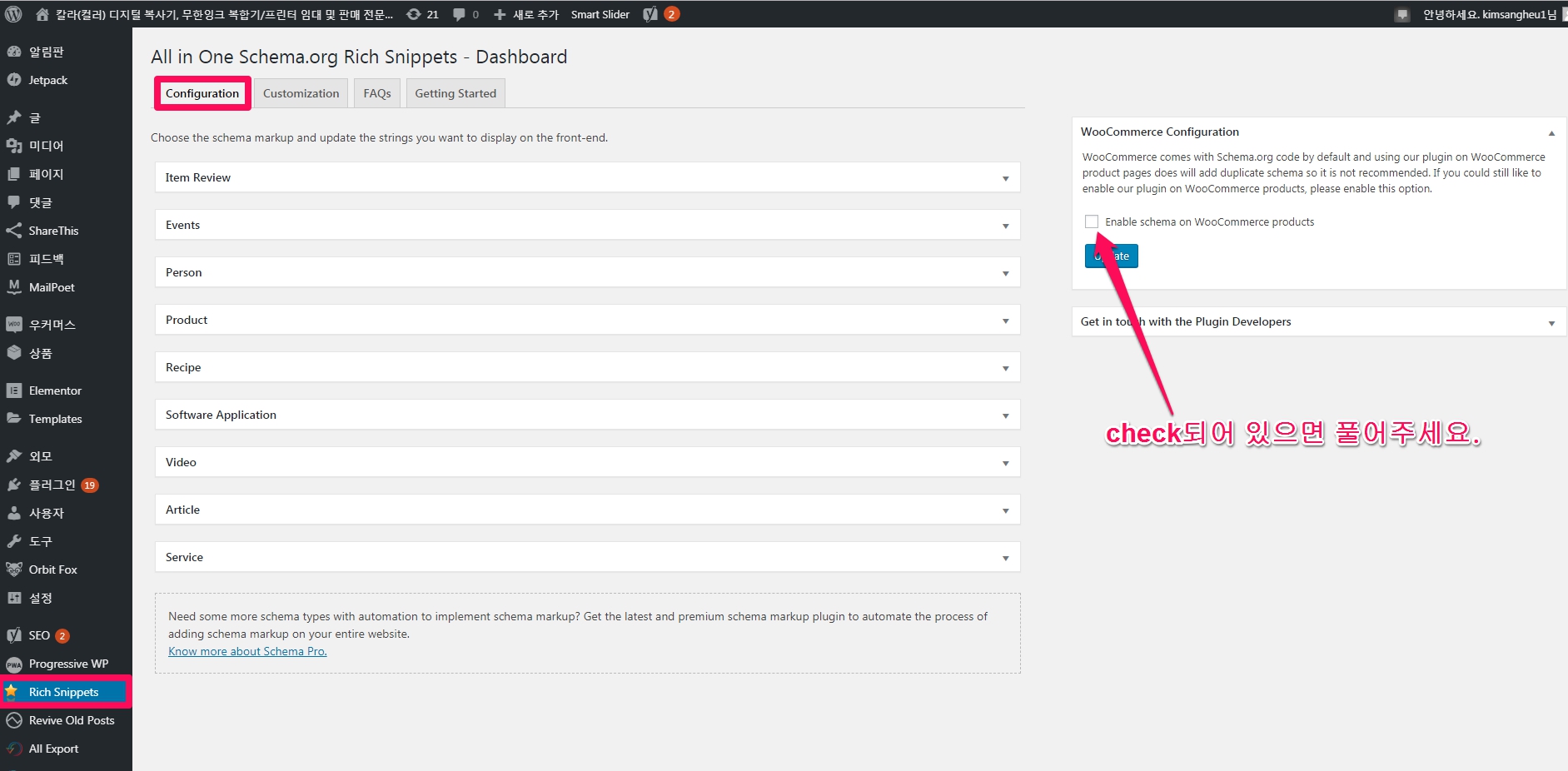Click the 플러그인 plug icon
Screen dimensions: 1568x771
click(14, 485)
